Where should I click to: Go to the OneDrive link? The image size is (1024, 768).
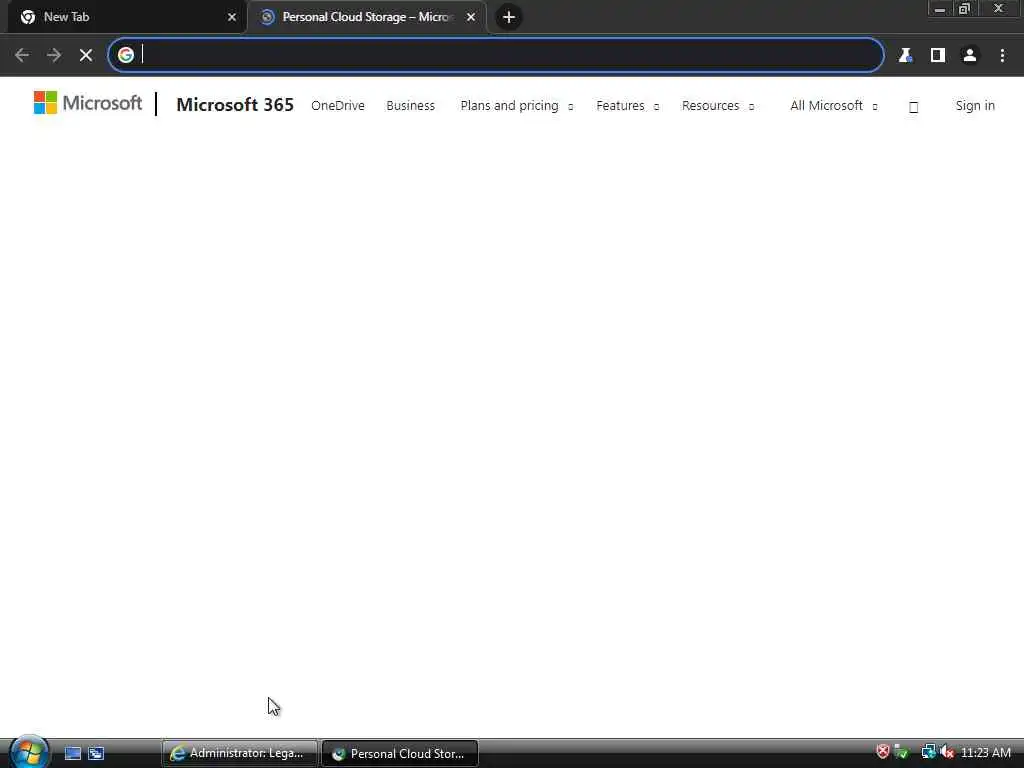pos(338,105)
